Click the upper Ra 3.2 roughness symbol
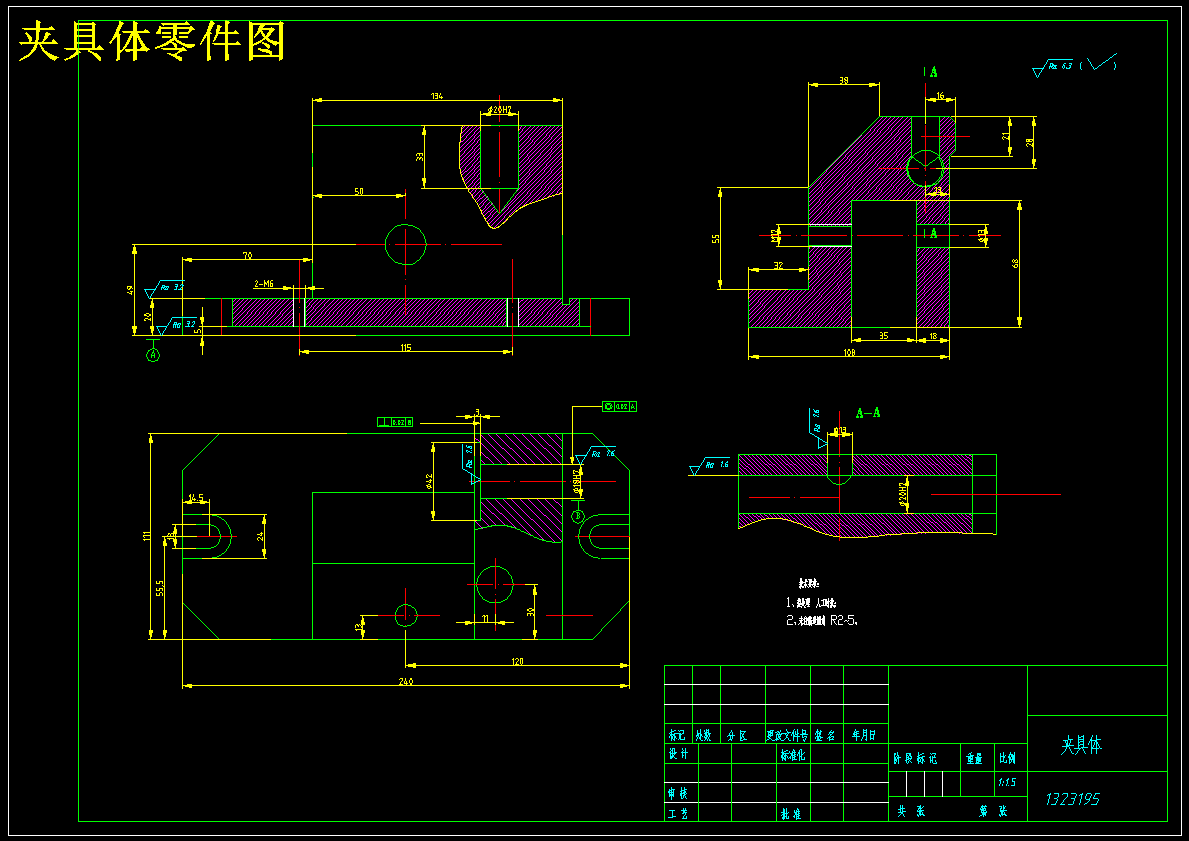 click(x=165, y=289)
